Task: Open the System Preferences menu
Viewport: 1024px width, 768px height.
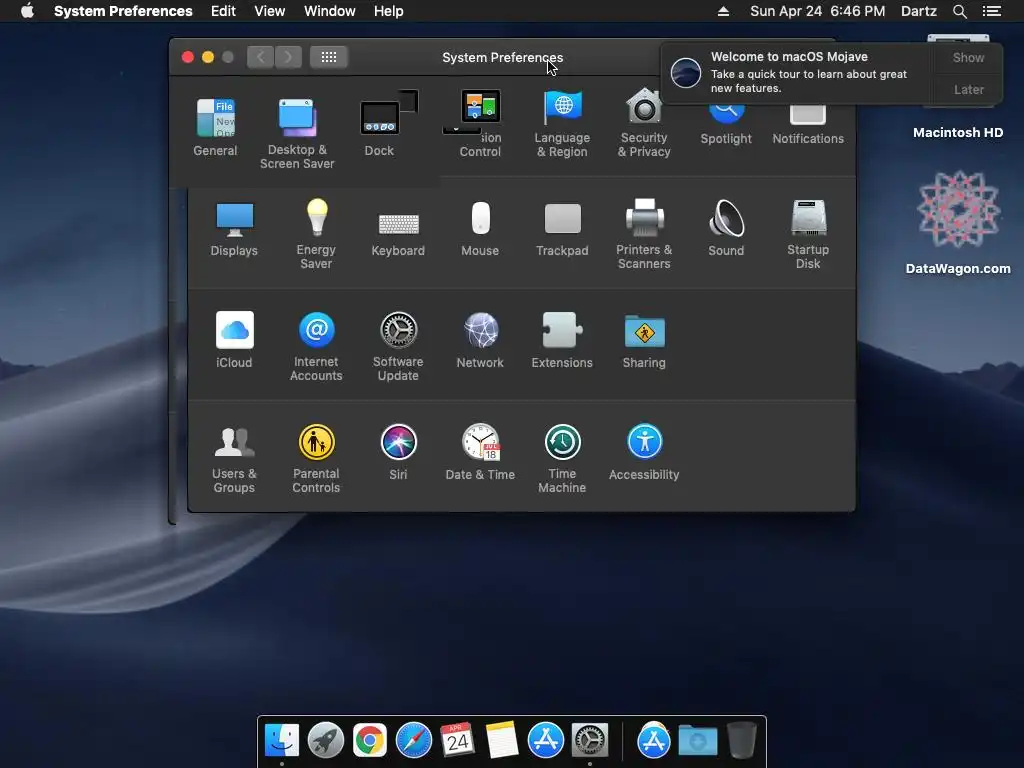Action: (123, 11)
